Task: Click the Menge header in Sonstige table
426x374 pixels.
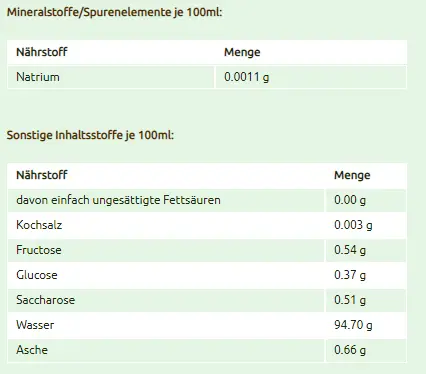Action: pos(352,175)
